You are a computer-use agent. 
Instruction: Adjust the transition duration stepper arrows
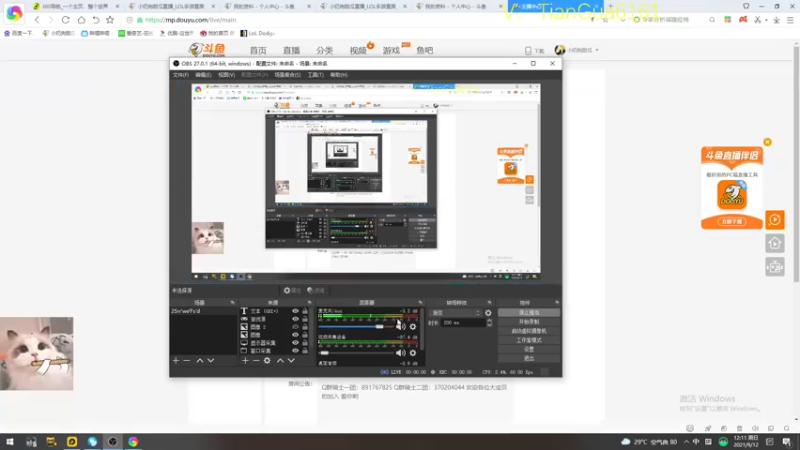(489, 322)
